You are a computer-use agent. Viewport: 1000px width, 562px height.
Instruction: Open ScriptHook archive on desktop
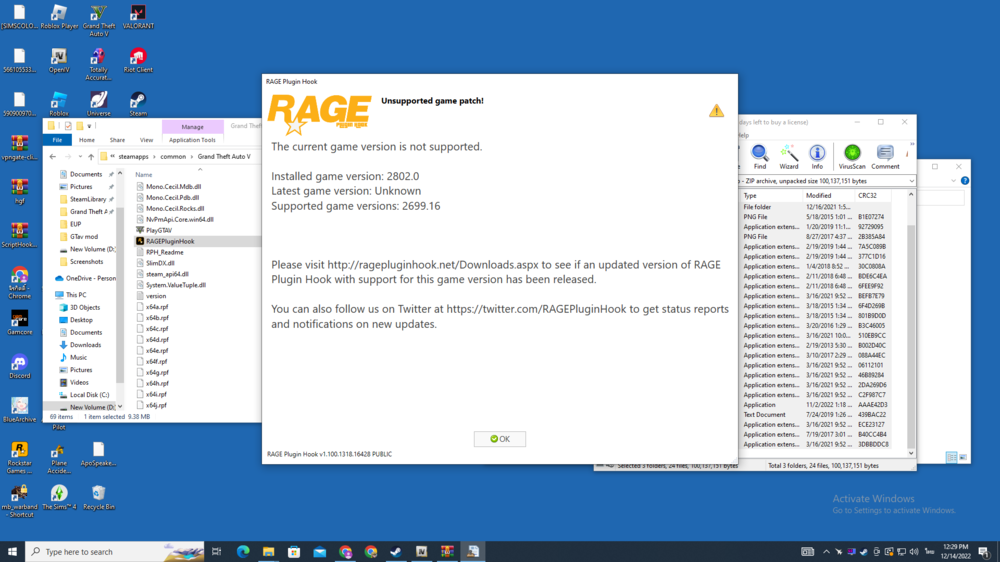tap(19, 234)
